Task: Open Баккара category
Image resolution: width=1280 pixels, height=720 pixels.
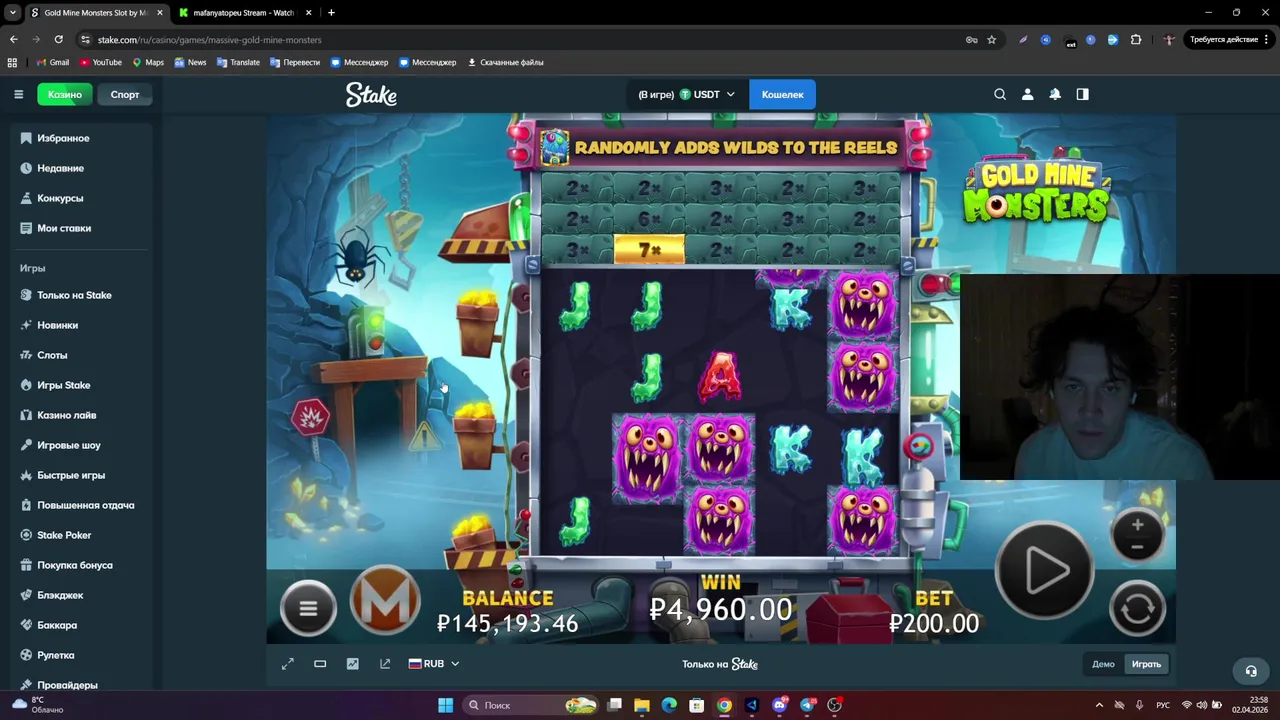Action: pos(80,625)
